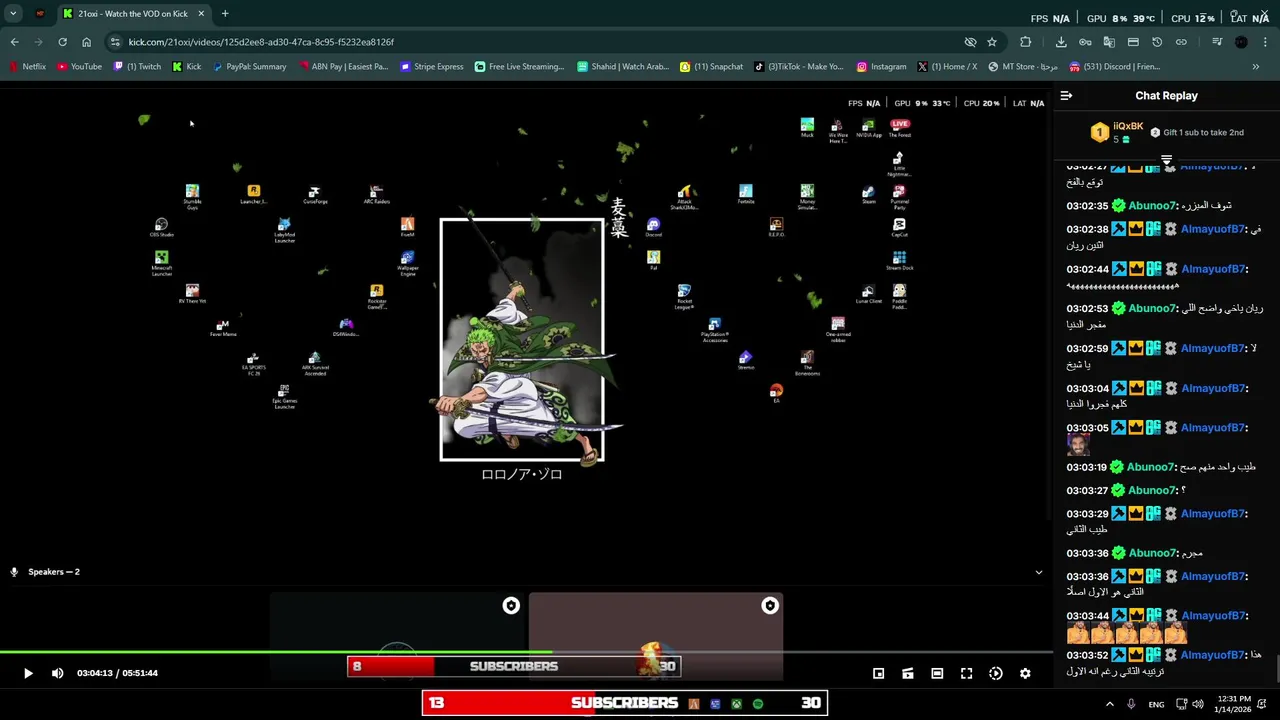Open the video player settings gear
This screenshot has width=1280, height=720.
[x=1025, y=674]
